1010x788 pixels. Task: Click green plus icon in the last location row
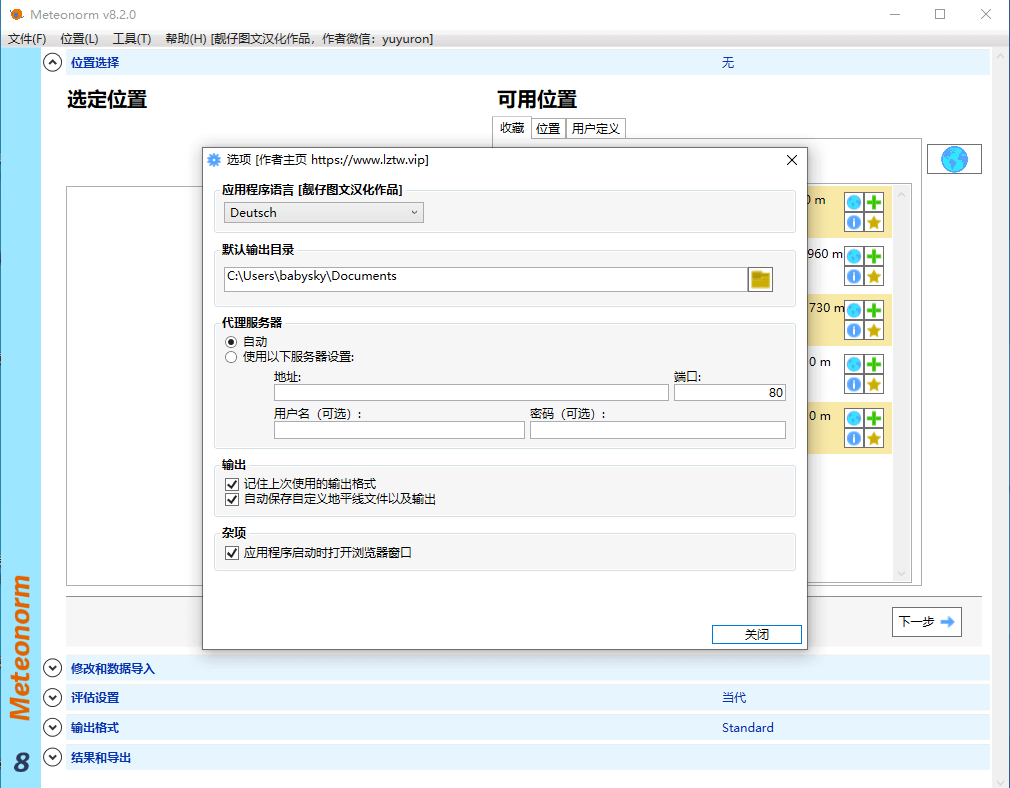tap(874, 418)
